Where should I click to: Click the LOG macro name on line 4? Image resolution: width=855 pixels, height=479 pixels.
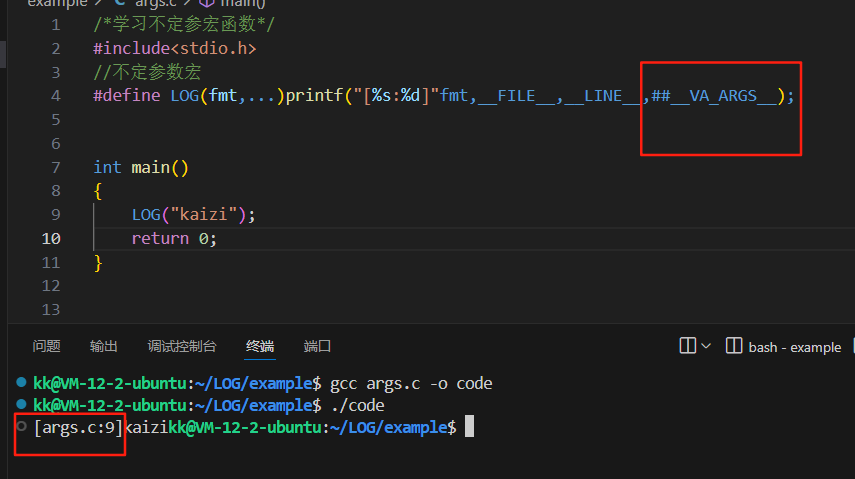pyautogui.click(x=184, y=96)
